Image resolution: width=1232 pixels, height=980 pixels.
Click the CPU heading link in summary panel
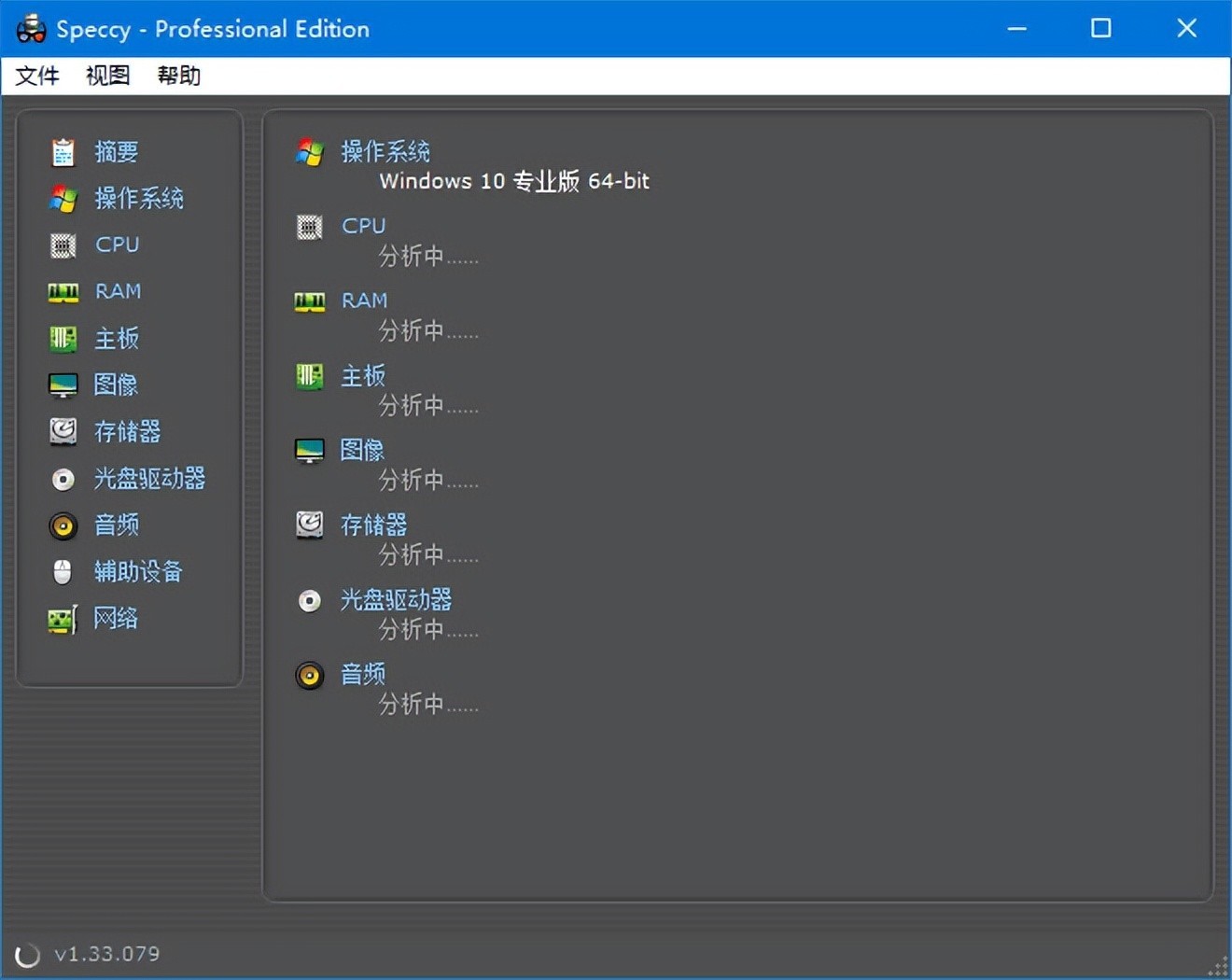363,226
